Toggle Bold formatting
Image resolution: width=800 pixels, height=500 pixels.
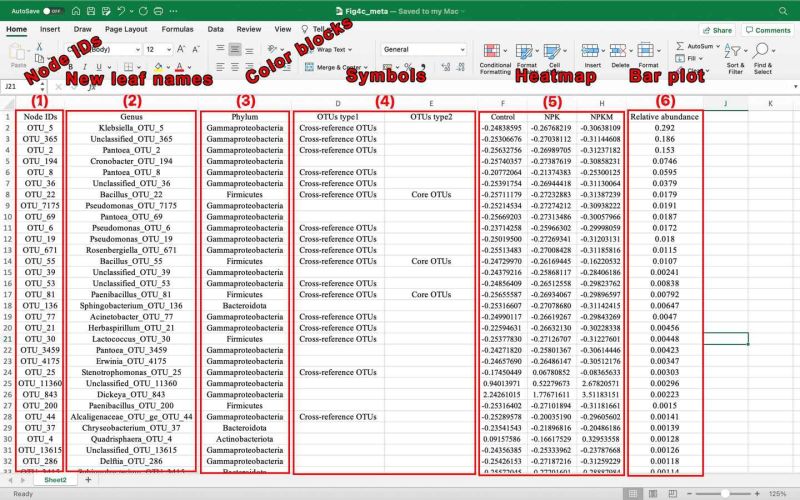[x=70, y=67]
